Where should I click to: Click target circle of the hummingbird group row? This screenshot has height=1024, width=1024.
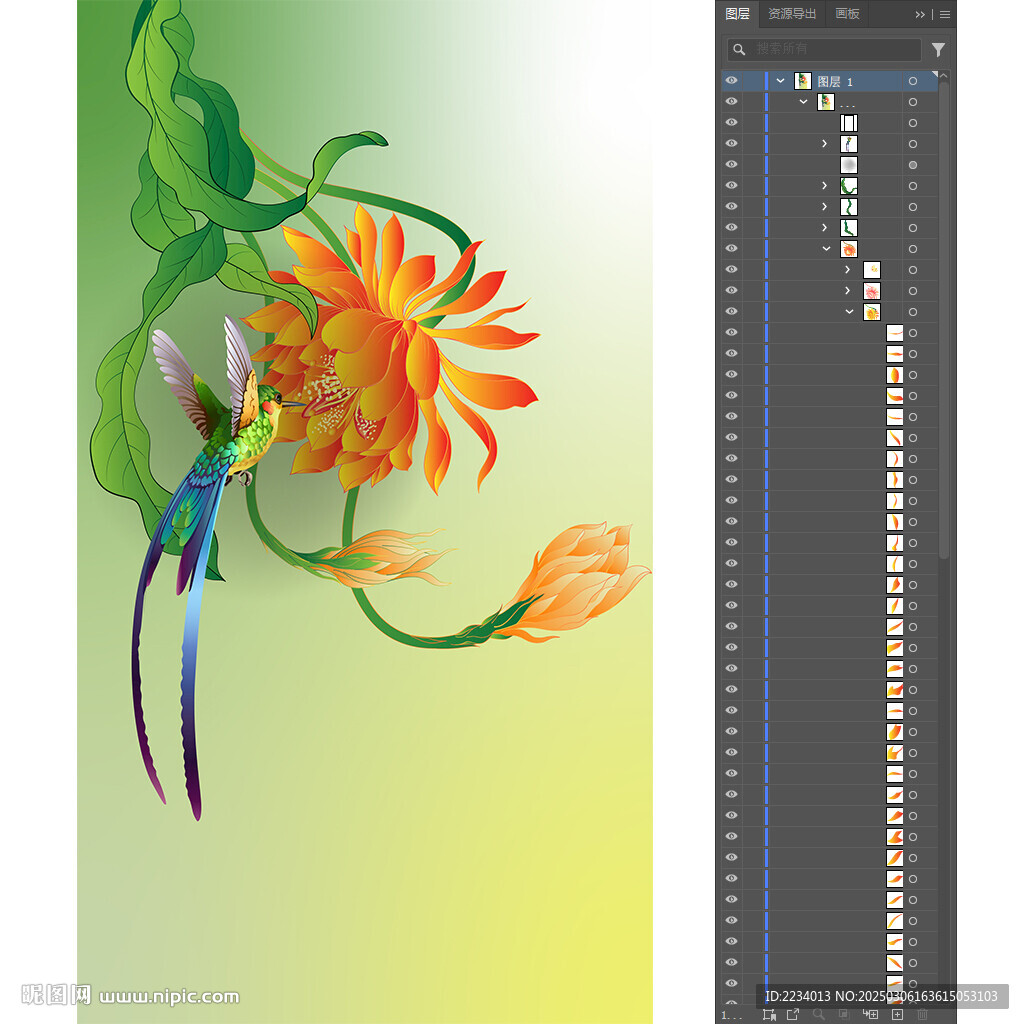tap(913, 144)
